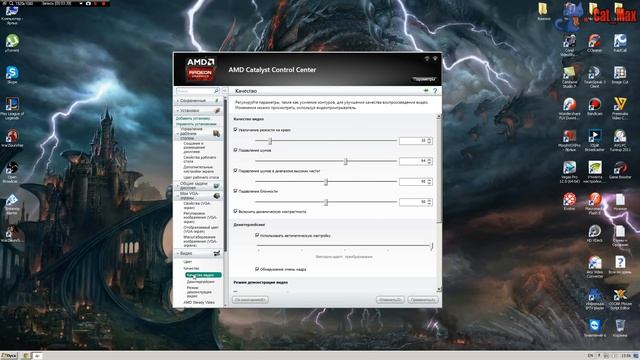640x360 pixels.
Task: Open the Camtasia Studio 7 shortcut
Action: tap(569, 77)
